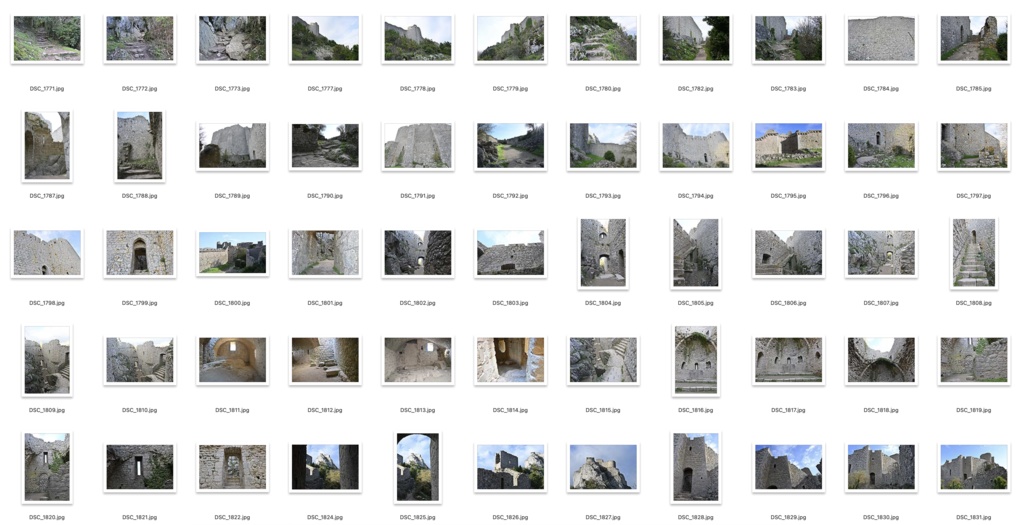The image size is (1024, 525).
Task: Select the DSC_1794.jpg photo thumbnail
Action: (696, 146)
